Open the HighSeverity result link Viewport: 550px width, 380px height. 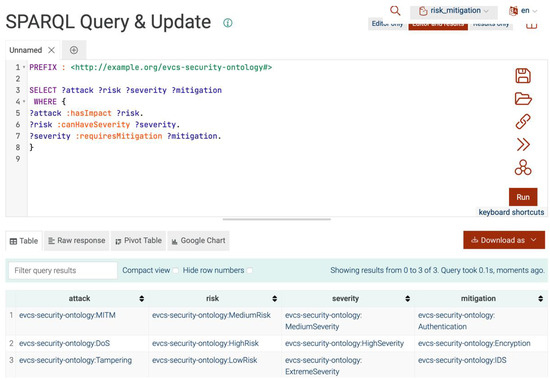344,343
